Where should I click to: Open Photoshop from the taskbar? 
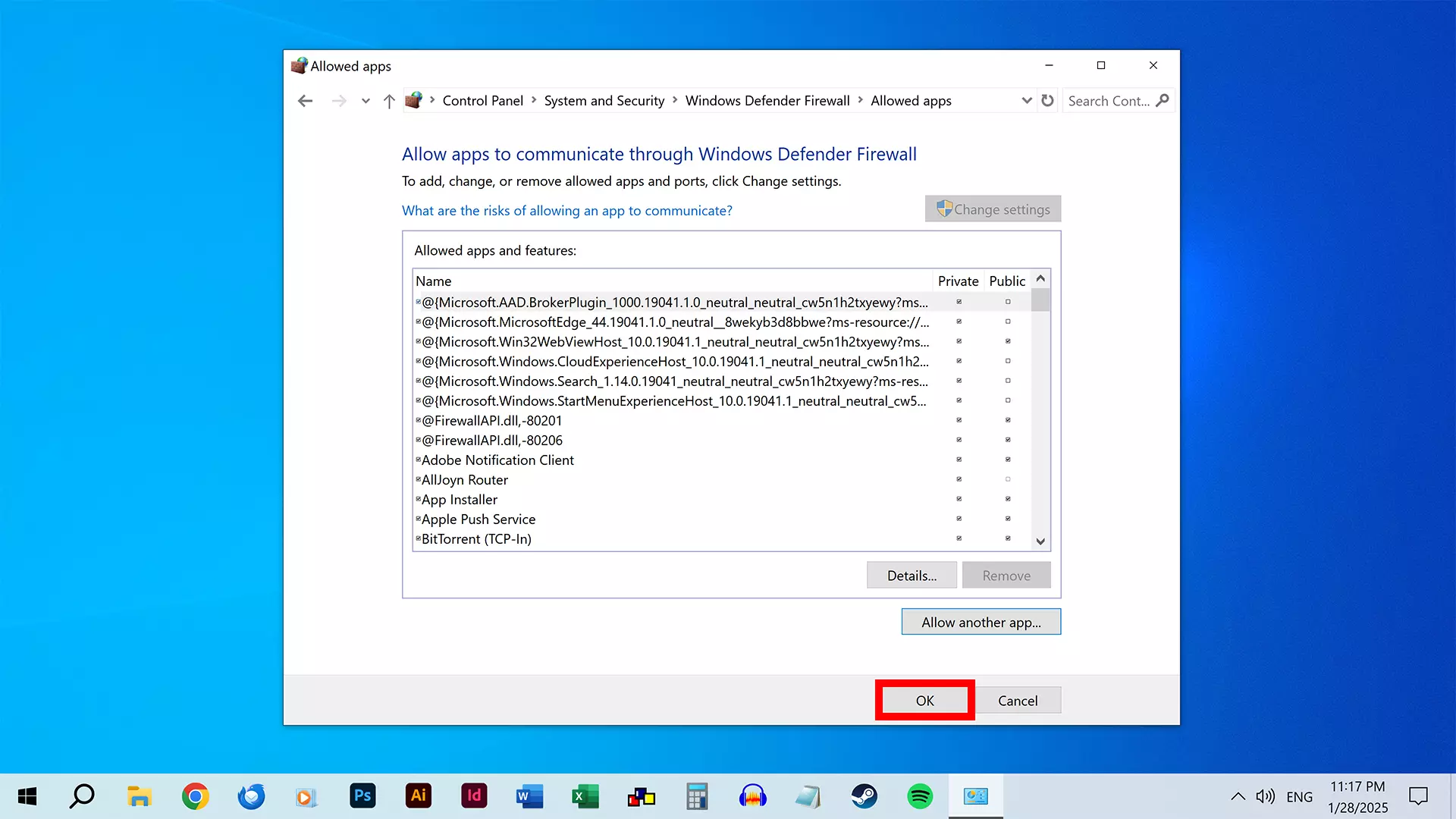[x=362, y=796]
